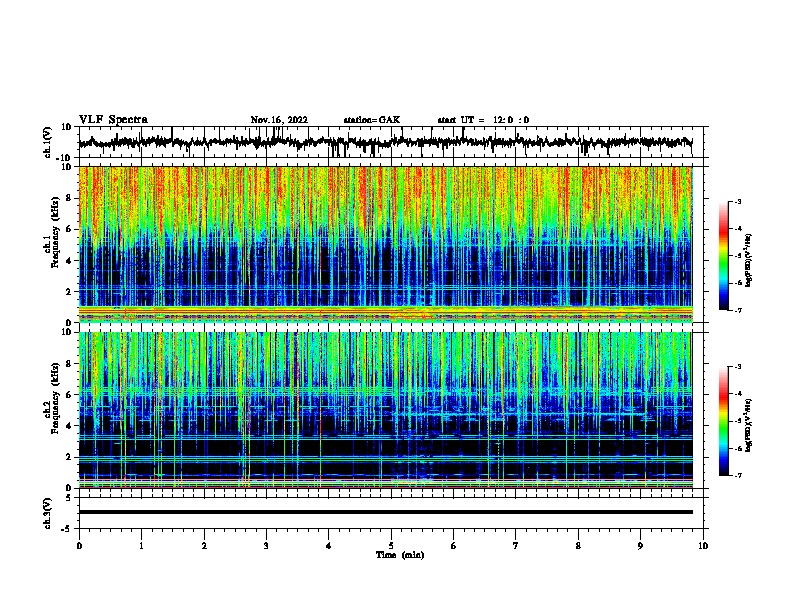792x612 pixels.
Task: Click "2" kHz tick on ch.2 spectrogram axis
Action: (69, 457)
